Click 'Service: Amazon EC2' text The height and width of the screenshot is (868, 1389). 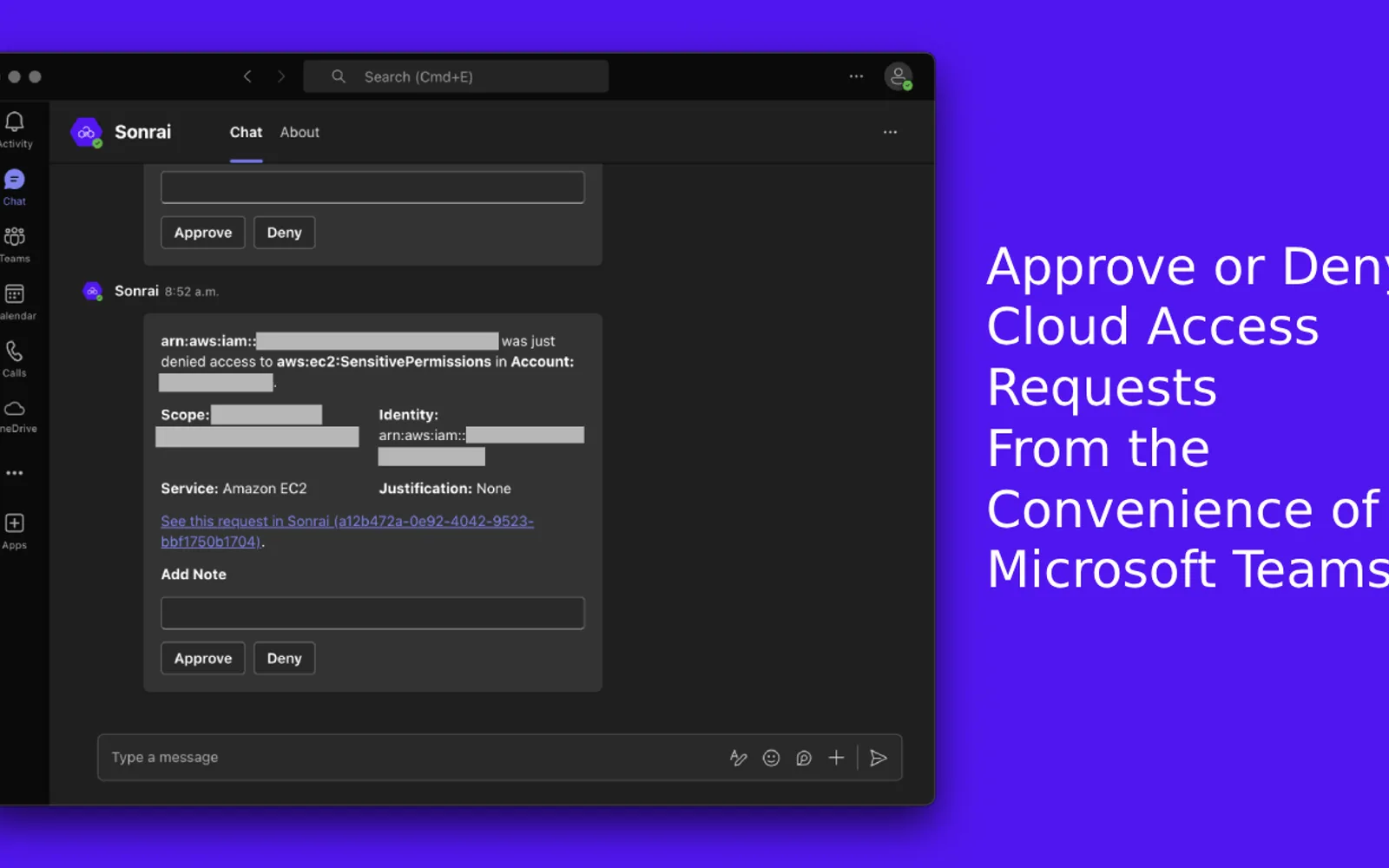point(234,489)
